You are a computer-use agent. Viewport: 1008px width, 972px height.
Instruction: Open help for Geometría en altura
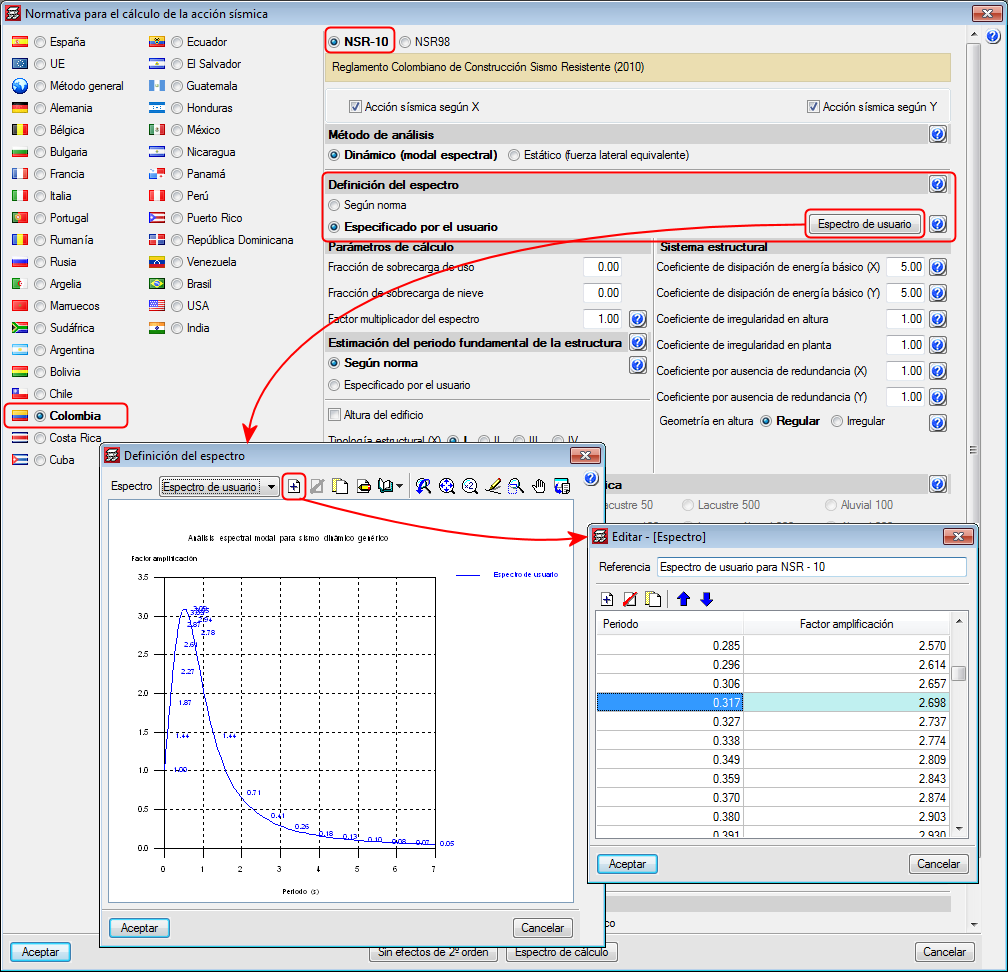click(938, 423)
